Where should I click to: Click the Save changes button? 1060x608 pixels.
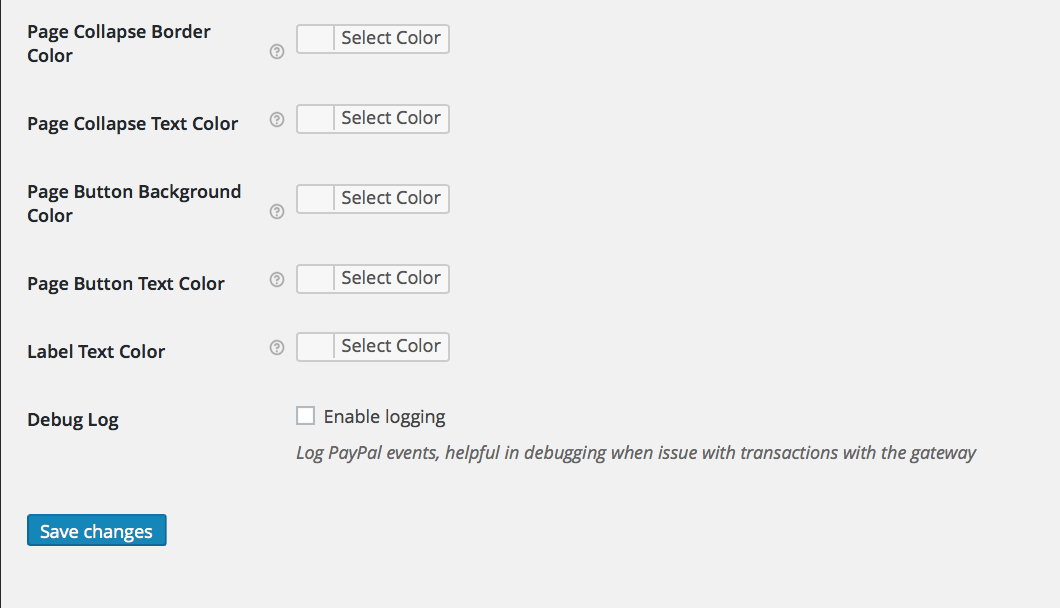tap(97, 531)
